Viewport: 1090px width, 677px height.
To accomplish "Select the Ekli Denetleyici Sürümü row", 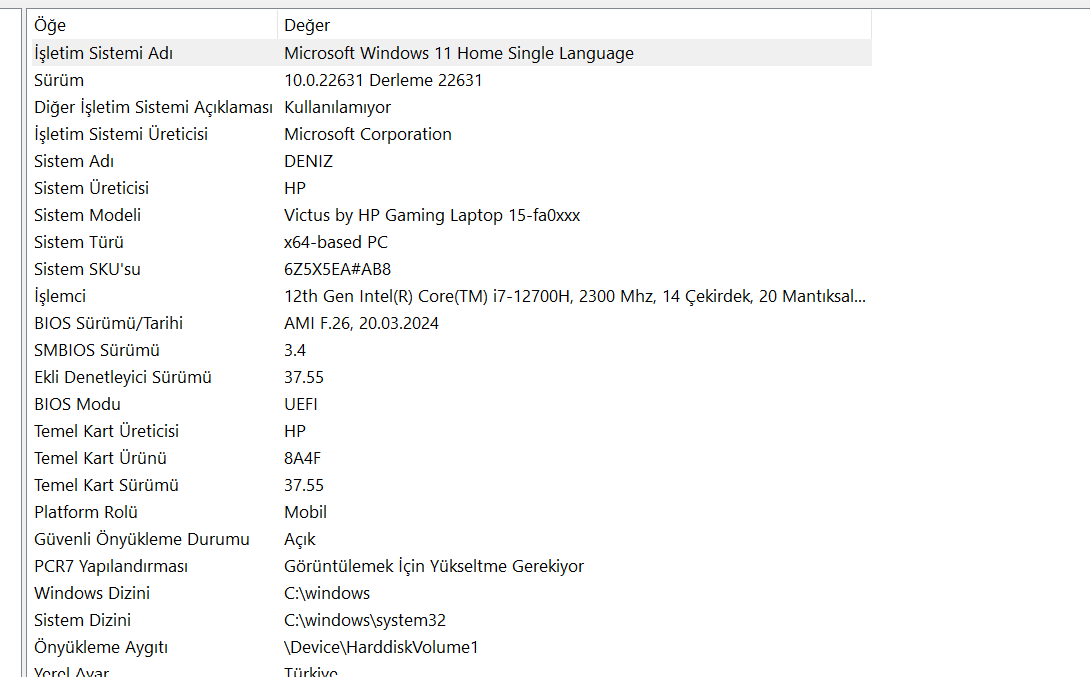I will (x=122, y=377).
